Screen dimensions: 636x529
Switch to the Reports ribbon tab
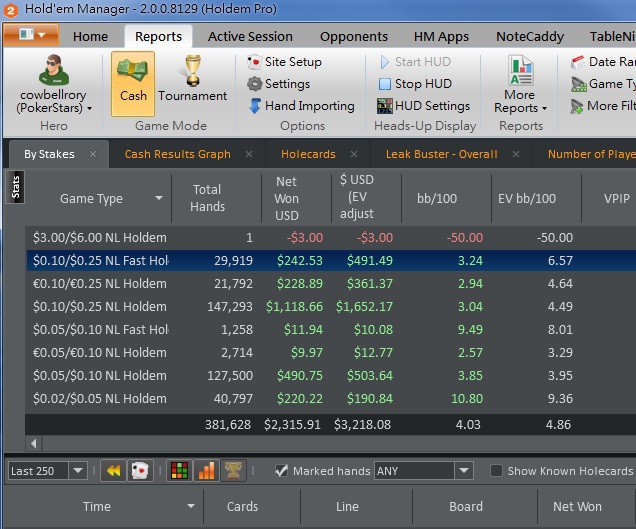point(158,37)
